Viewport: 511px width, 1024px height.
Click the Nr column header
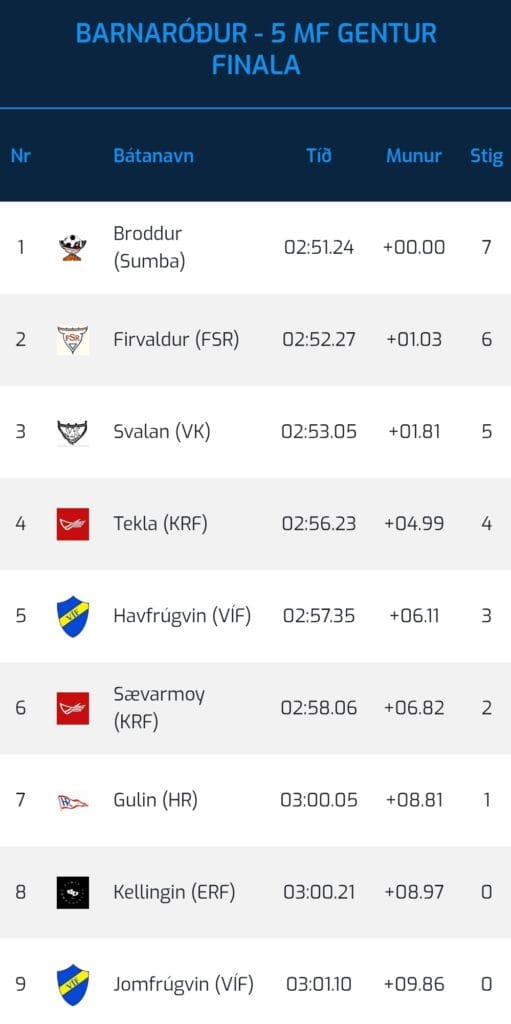21,156
